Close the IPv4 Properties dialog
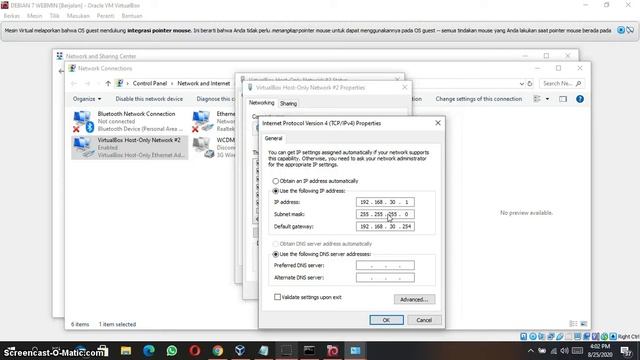640x360 pixels. click(x=438, y=123)
